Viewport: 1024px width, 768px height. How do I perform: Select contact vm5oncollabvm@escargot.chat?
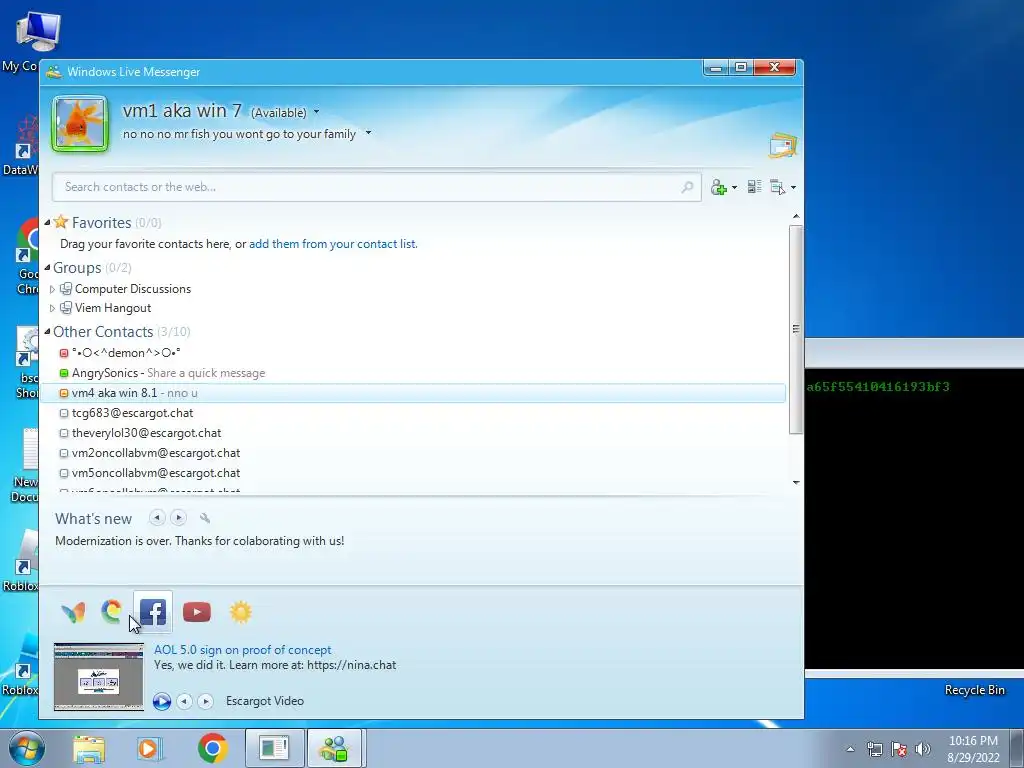[156, 473]
